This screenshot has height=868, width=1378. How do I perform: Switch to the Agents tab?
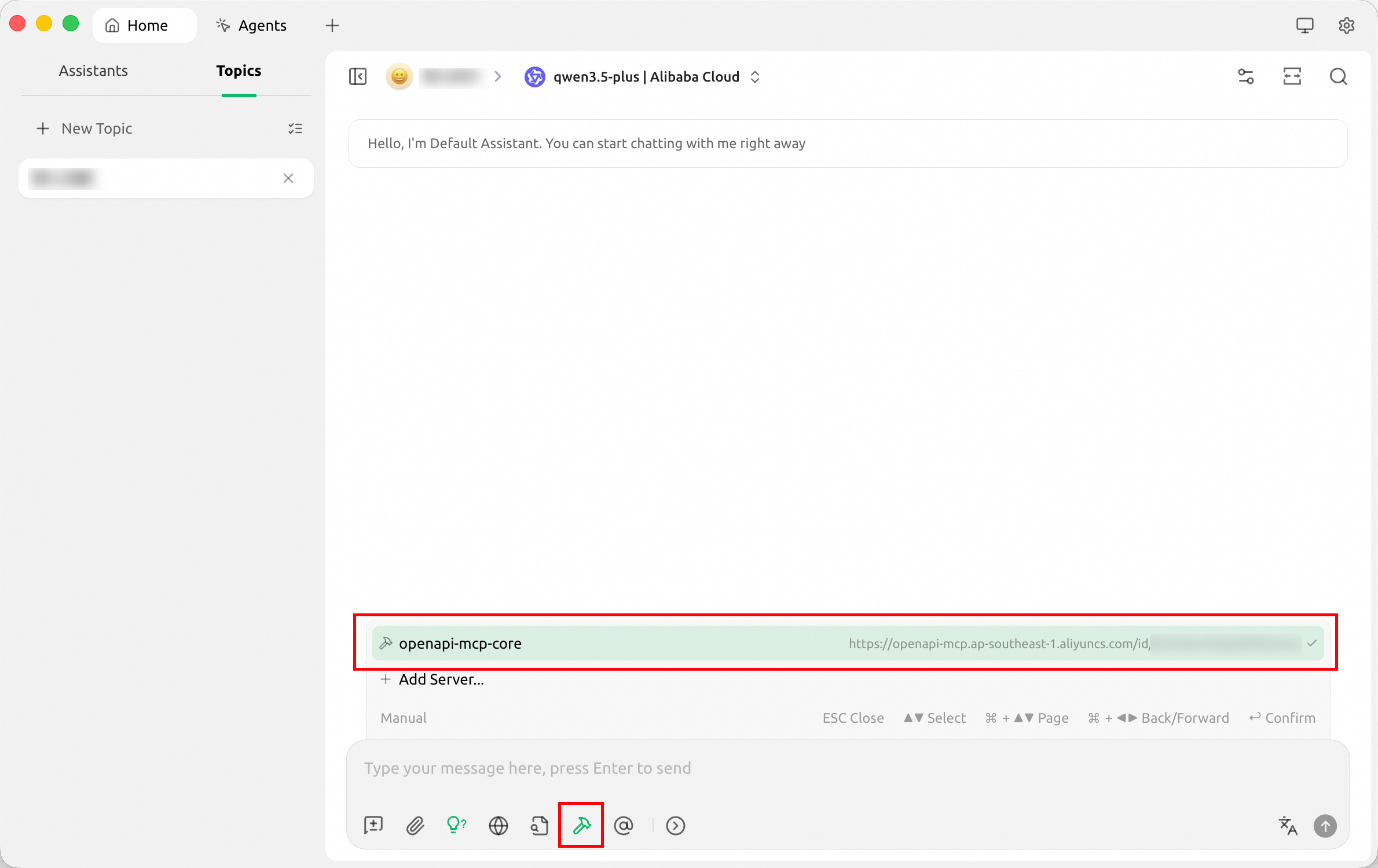pyautogui.click(x=251, y=25)
